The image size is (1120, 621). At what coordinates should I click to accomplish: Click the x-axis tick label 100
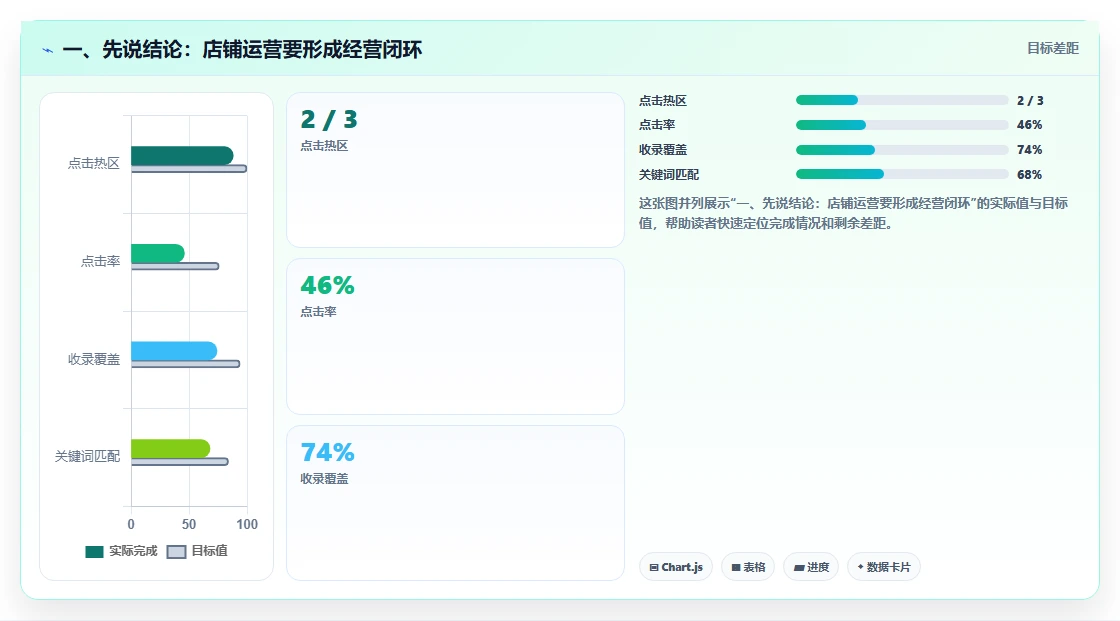tap(247, 524)
